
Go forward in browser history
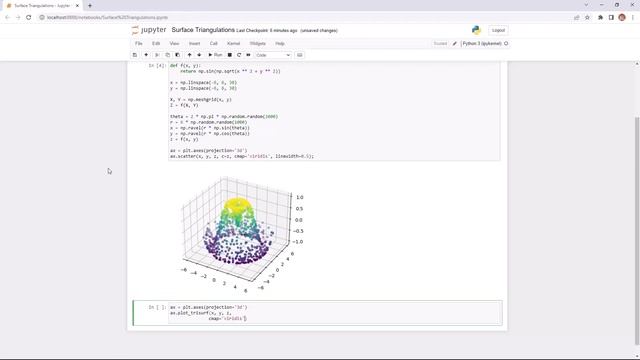point(18,18)
